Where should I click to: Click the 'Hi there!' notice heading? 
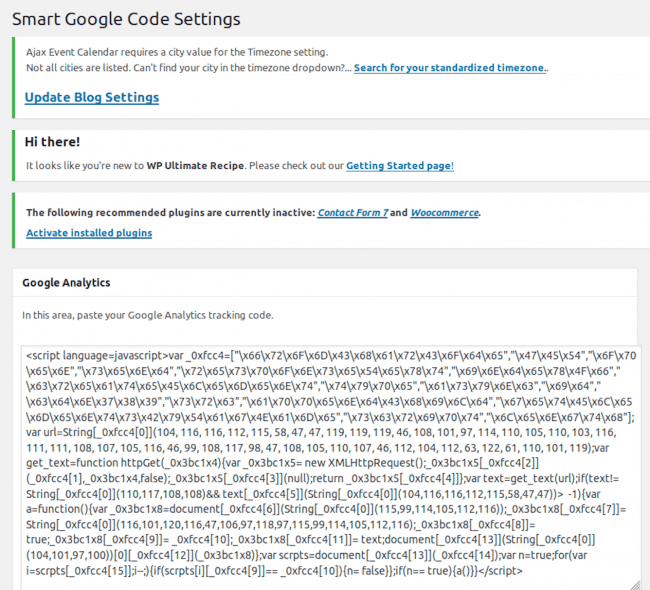pos(52,142)
